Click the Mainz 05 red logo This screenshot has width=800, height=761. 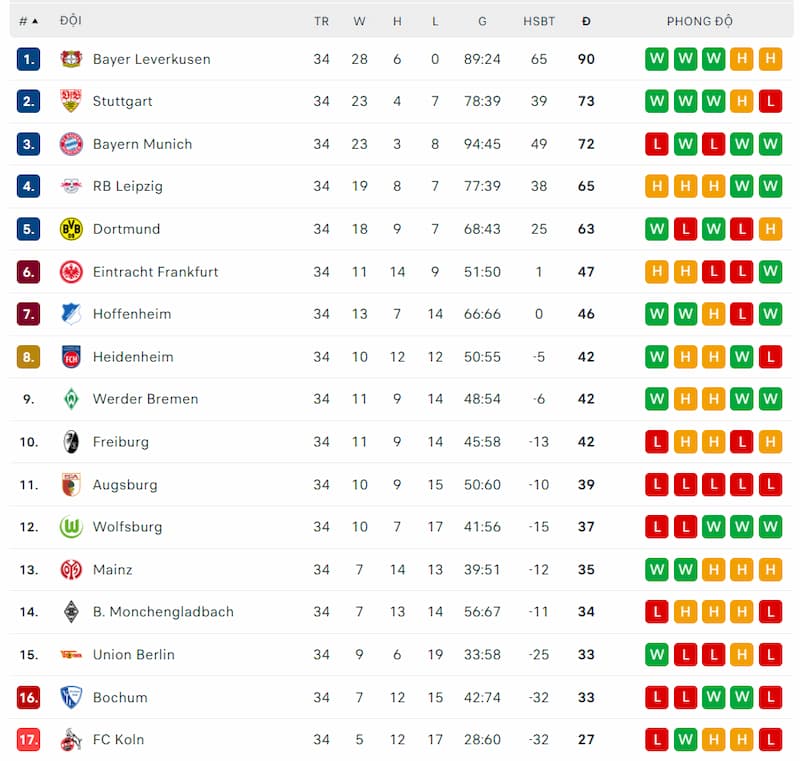click(x=71, y=569)
